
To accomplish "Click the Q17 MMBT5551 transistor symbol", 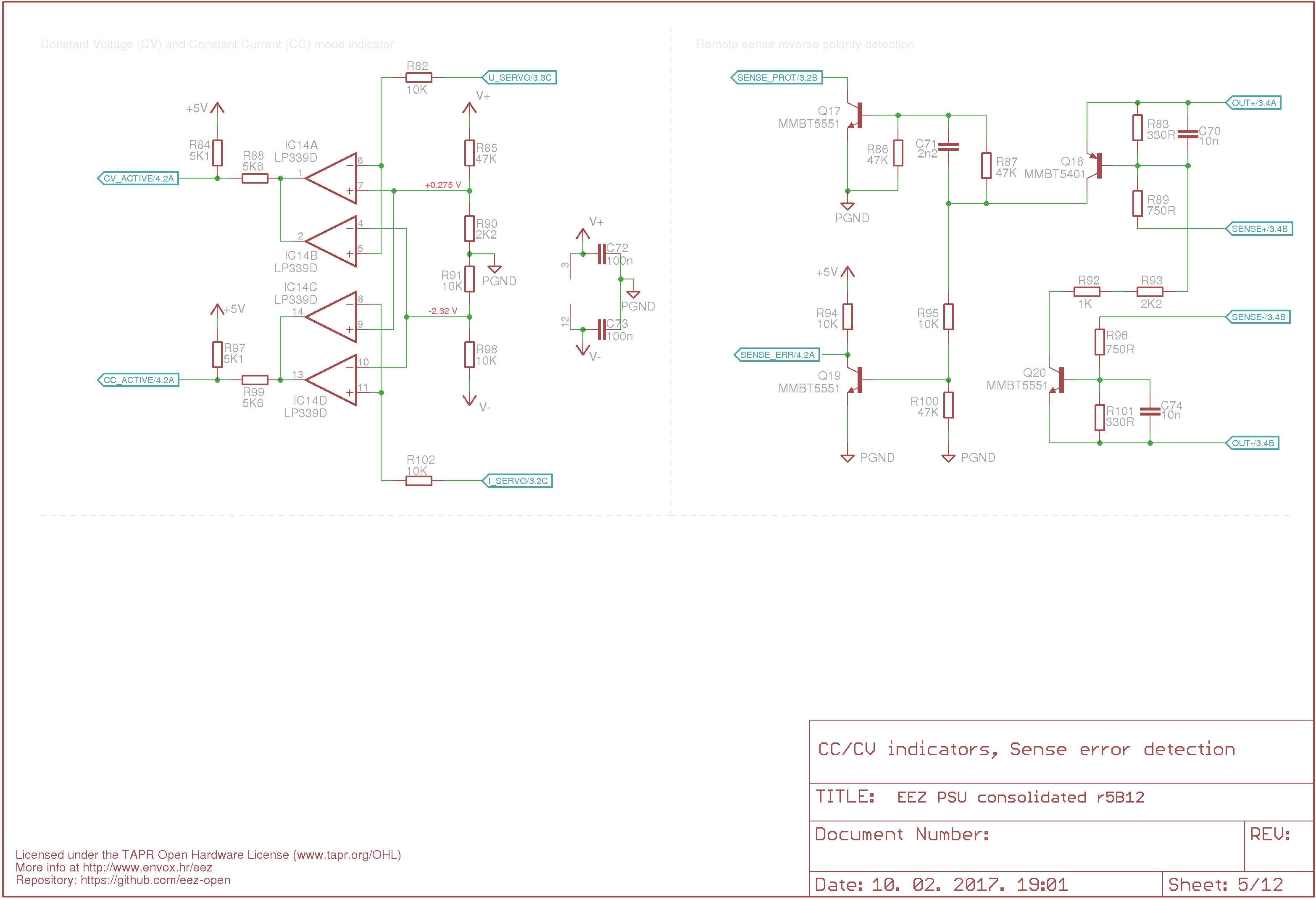I will point(855,116).
